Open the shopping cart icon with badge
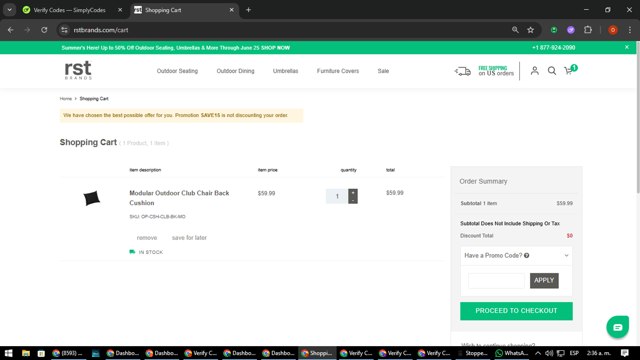The width and height of the screenshot is (640, 360). pyautogui.click(x=570, y=70)
